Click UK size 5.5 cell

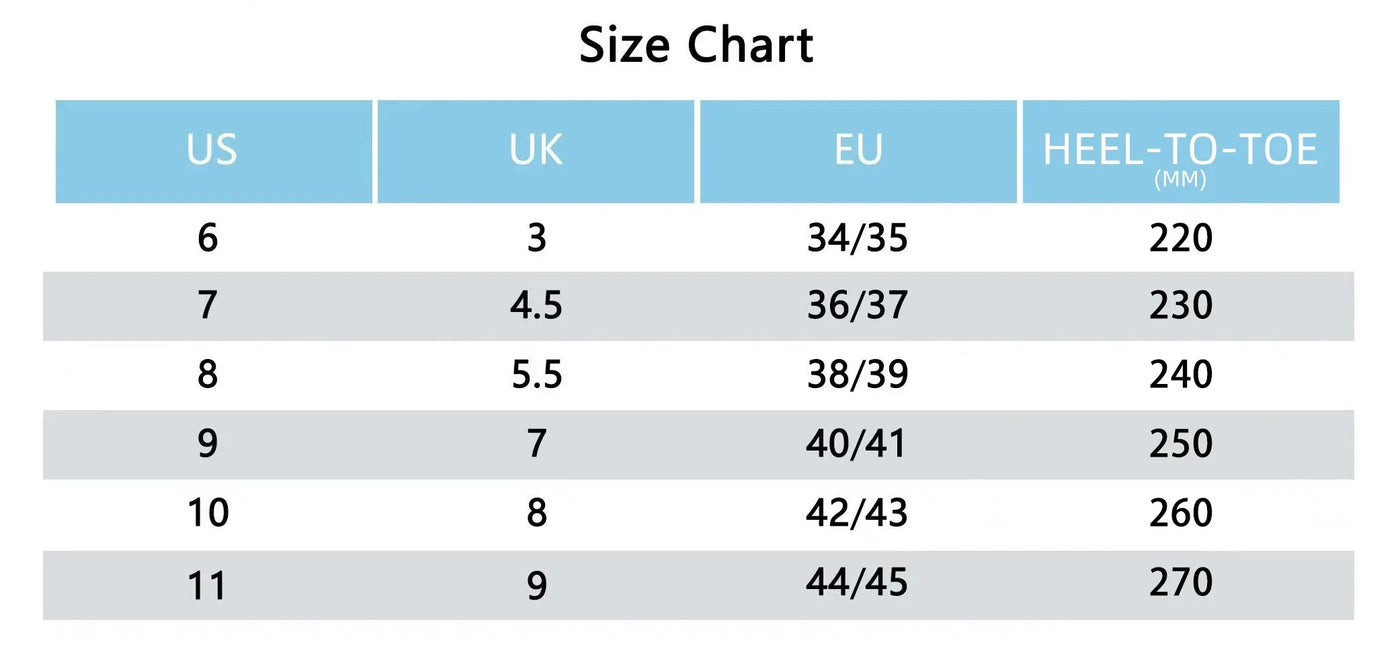pos(536,375)
